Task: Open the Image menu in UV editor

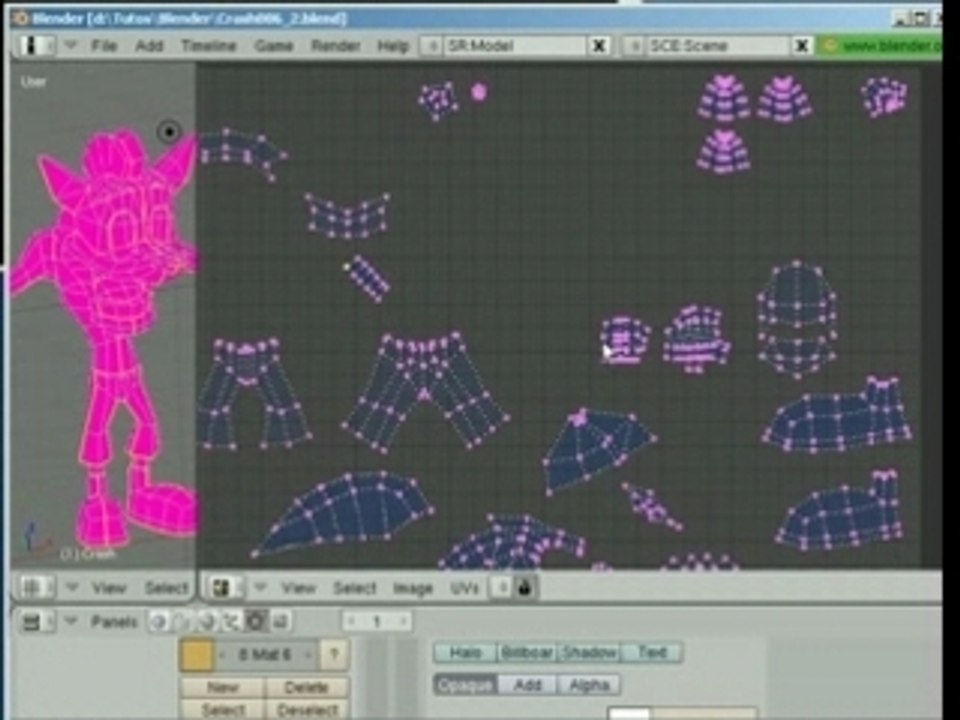Action: coord(413,589)
